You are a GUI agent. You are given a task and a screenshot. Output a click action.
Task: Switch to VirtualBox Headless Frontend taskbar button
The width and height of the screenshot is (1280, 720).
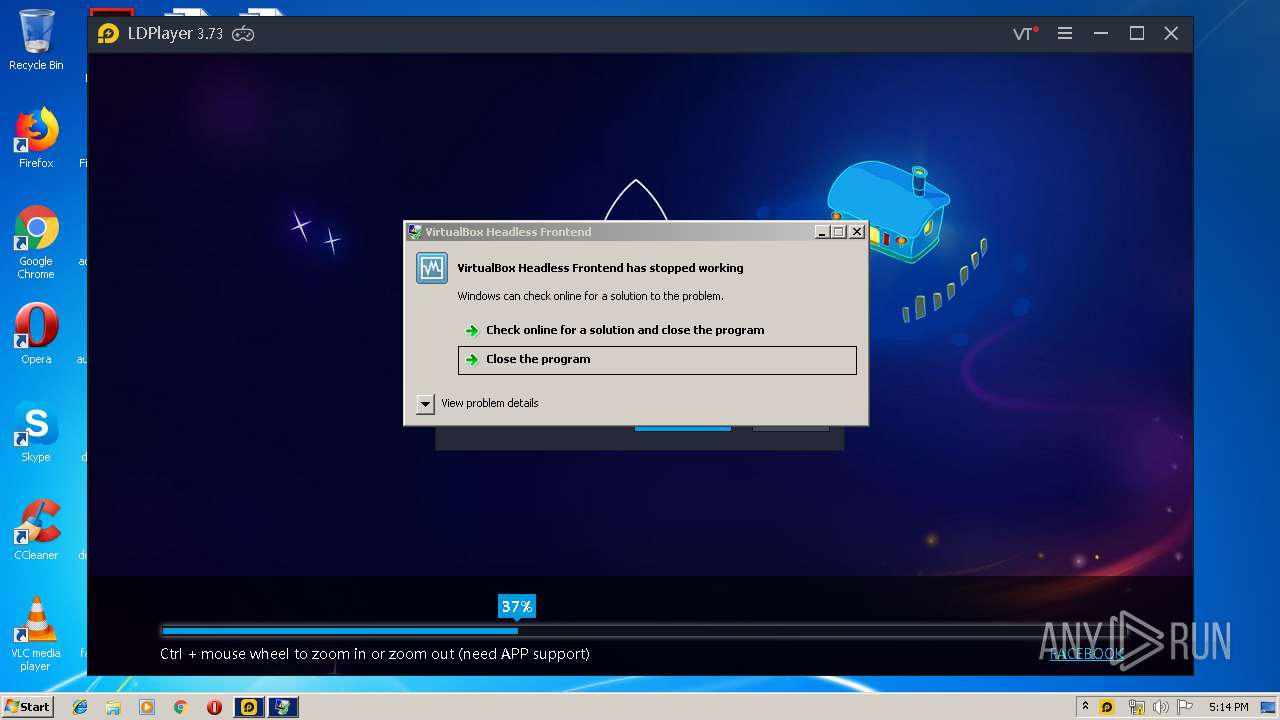[283, 707]
